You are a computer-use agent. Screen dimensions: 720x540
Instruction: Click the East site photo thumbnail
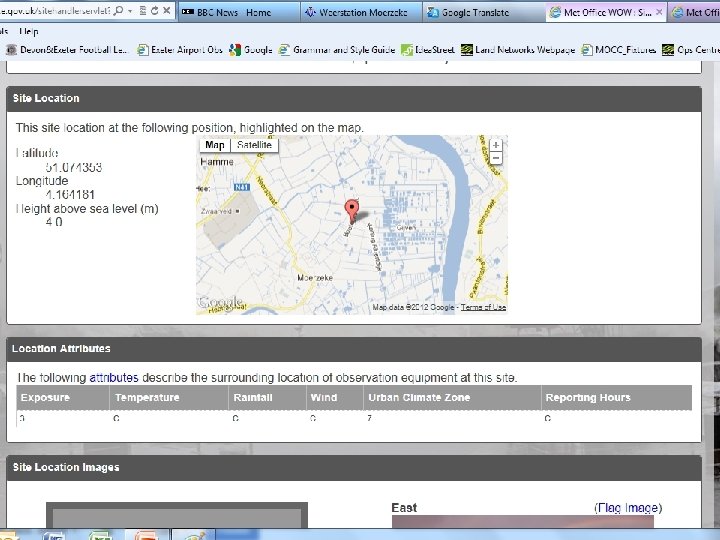(x=523, y=522)
